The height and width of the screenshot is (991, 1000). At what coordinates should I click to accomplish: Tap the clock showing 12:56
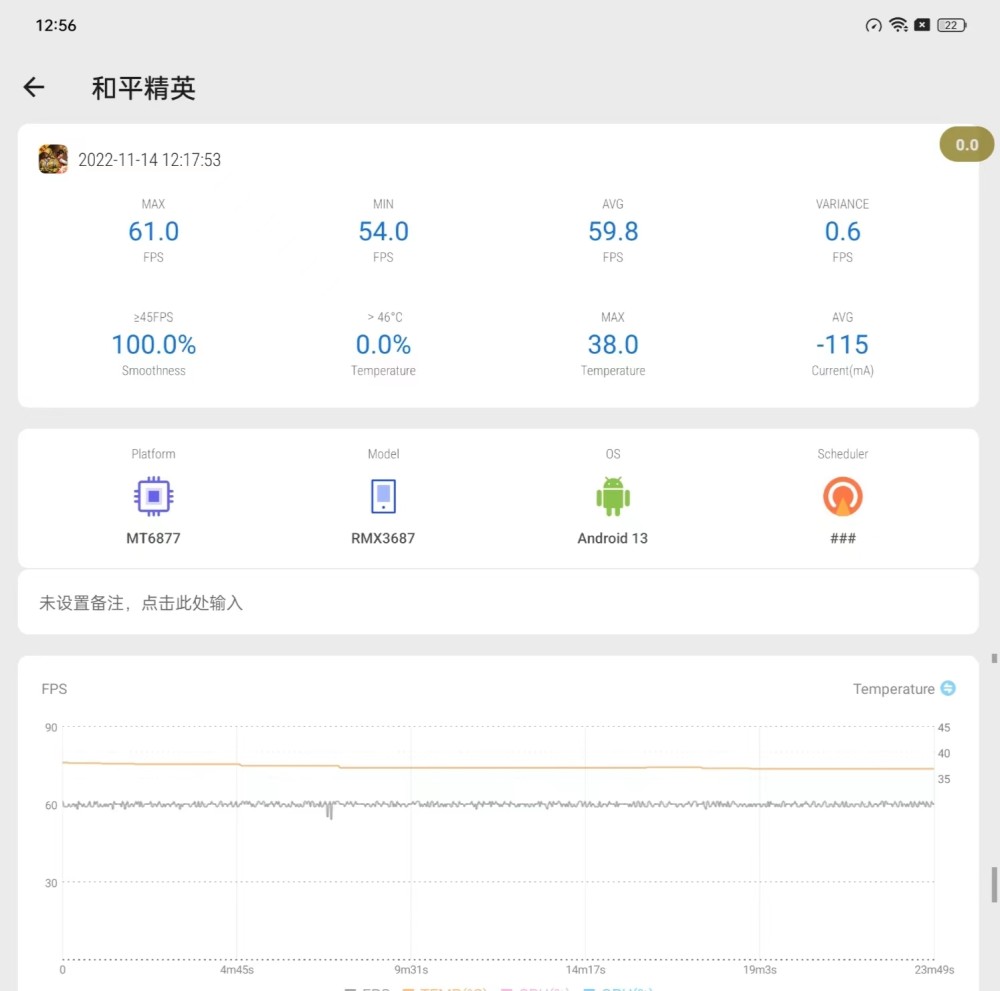tap(55, 26)
